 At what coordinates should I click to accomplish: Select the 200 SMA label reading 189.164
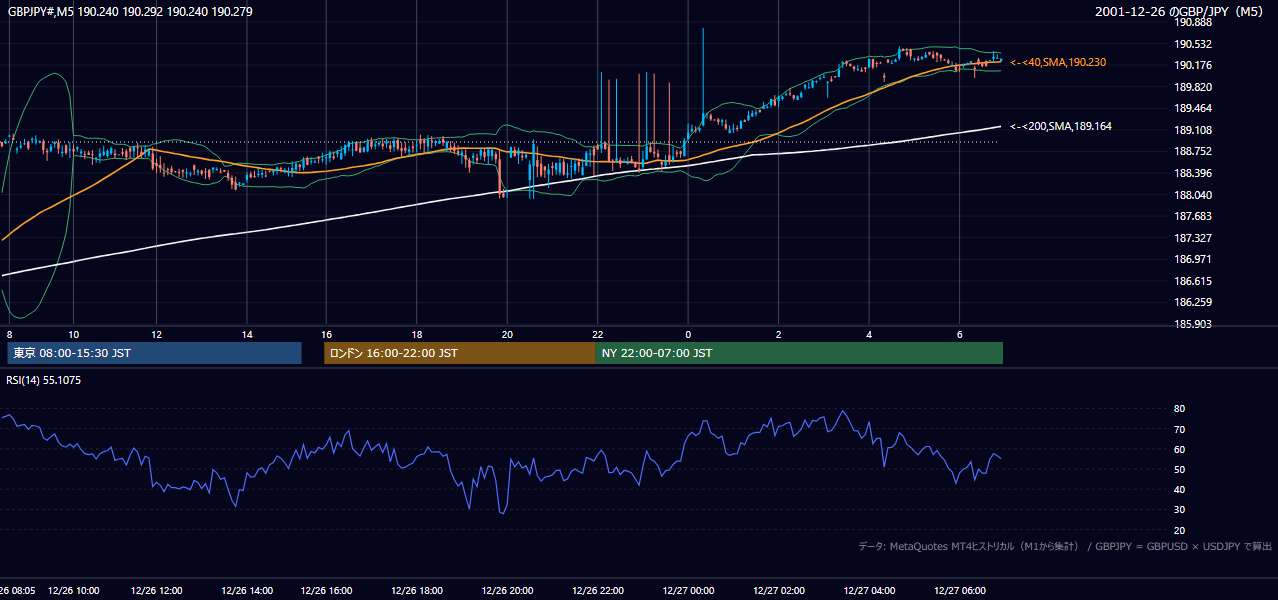[1061, 126]
